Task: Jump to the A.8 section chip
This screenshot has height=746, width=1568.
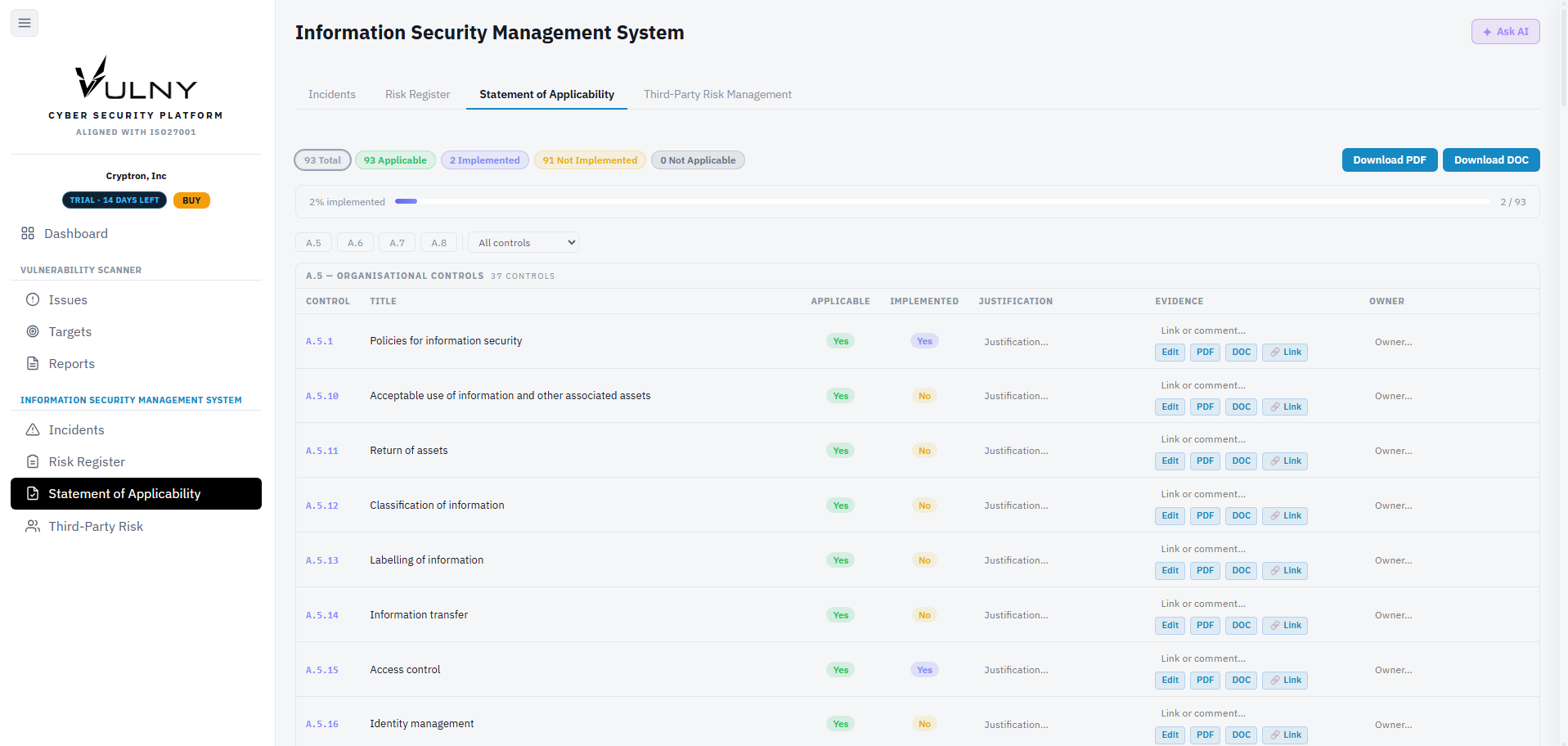Action: (438, 242)
